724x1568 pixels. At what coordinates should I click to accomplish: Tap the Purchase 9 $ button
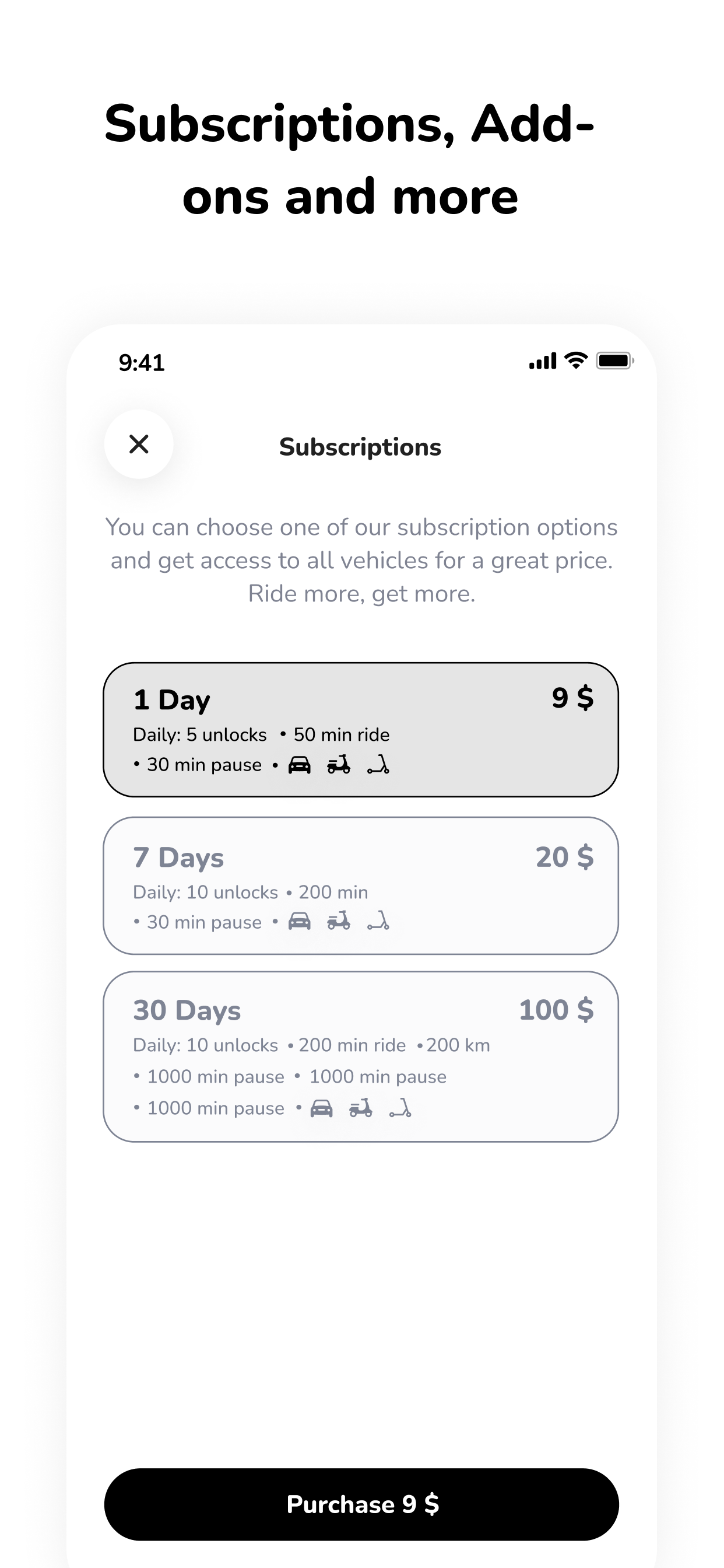click(361, 1504)
